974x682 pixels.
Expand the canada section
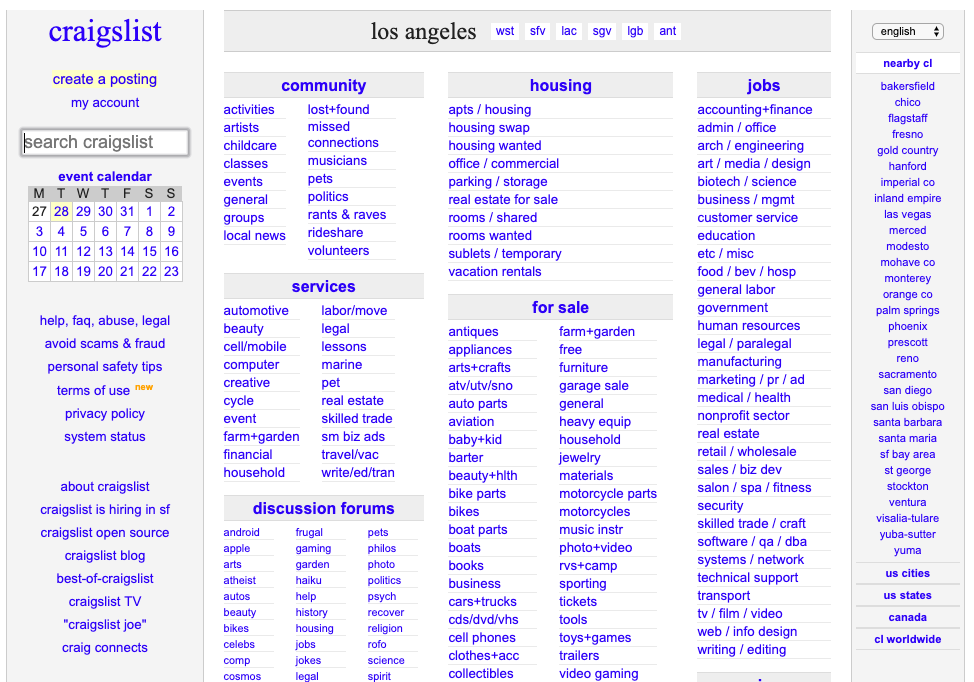pyautogui.click(x=908, y=617)
